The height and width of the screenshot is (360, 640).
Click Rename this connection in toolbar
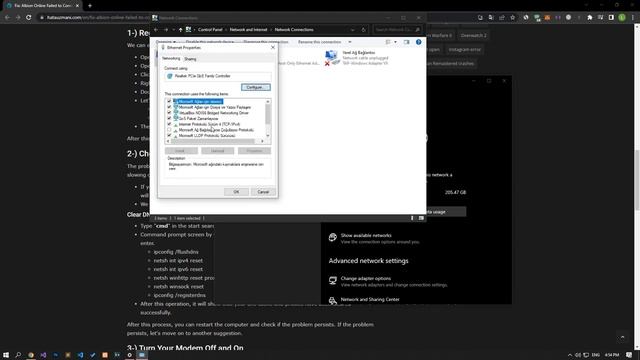click(x=319, y=42)
